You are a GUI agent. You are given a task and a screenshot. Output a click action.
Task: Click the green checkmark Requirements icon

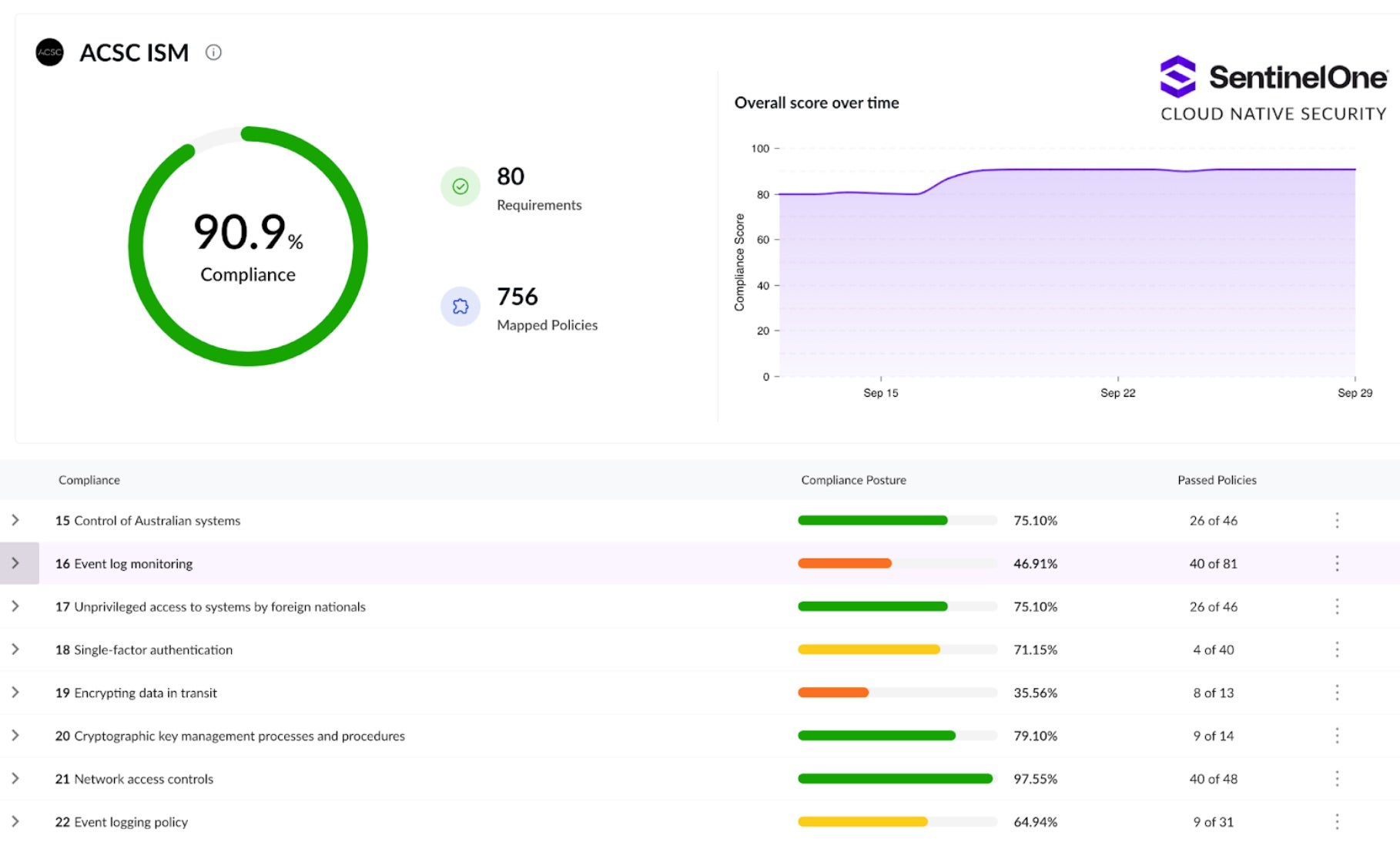click(461, 186)
